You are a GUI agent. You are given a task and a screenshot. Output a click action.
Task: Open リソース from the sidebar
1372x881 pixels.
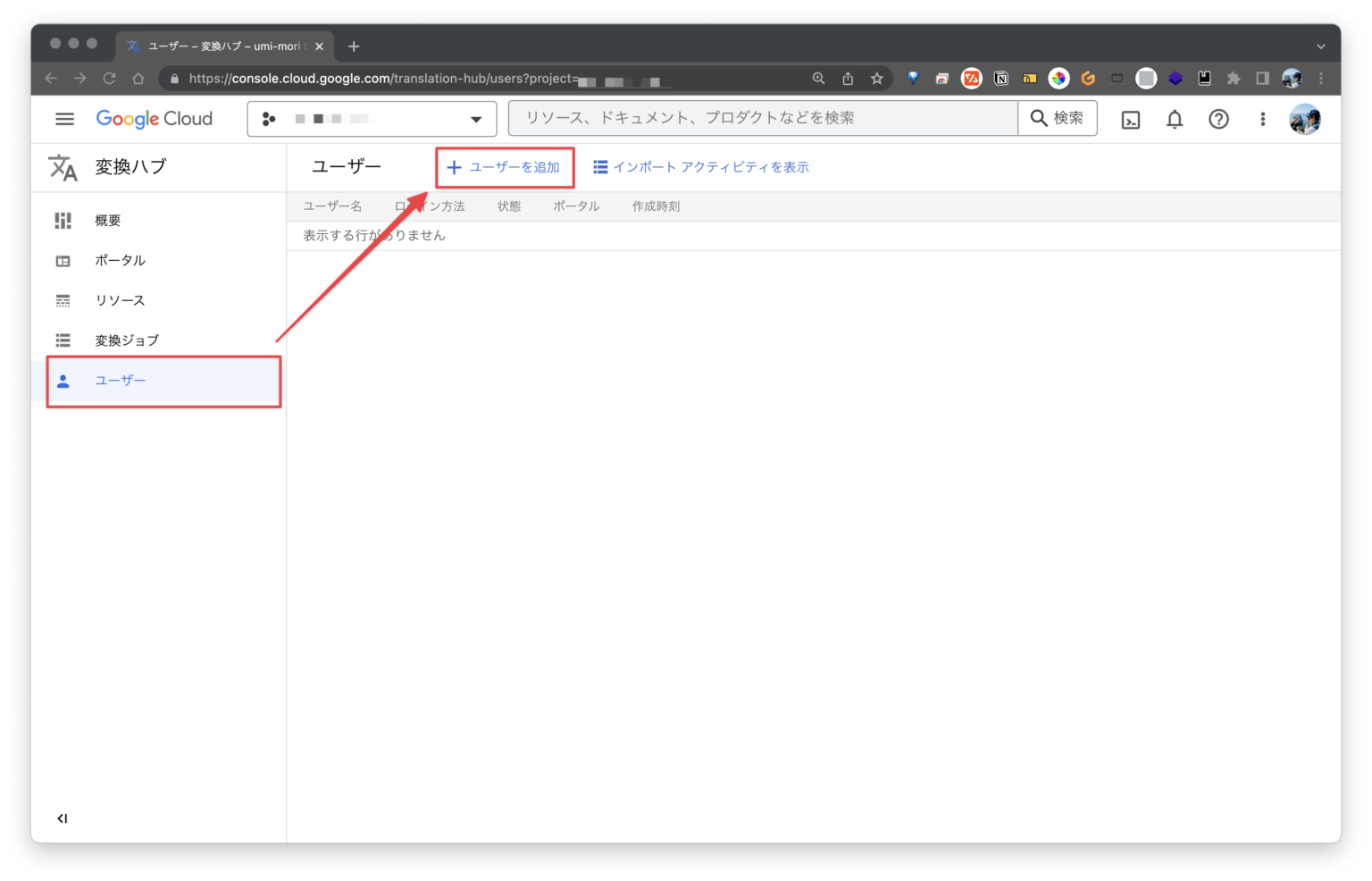coord(119,300)
